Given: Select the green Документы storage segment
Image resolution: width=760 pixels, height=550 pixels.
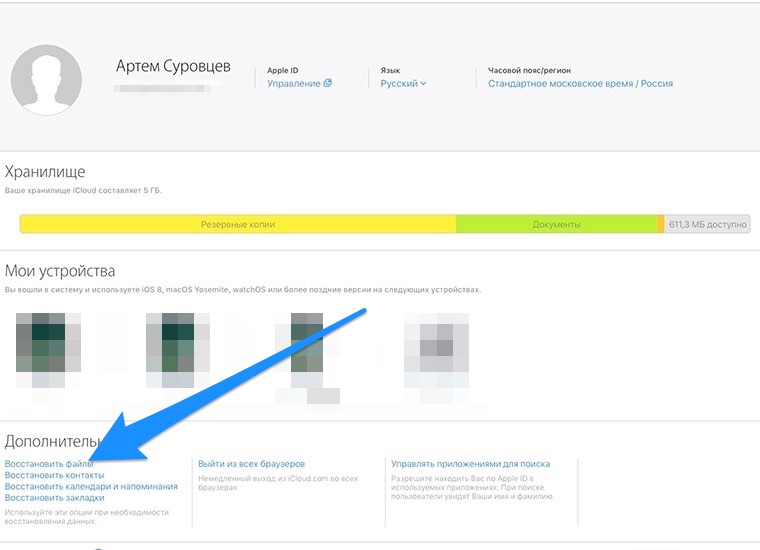Looking at the screenshot, I should [556, 224].
